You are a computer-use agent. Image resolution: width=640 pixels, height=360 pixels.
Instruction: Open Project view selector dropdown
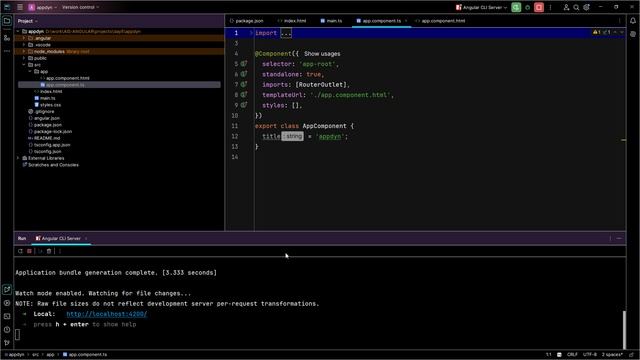pos(28,21)
